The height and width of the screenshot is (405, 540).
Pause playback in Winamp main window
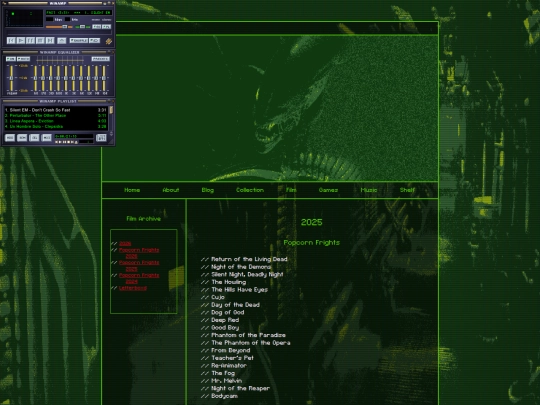pyautogui.click(x=30, y=41)
